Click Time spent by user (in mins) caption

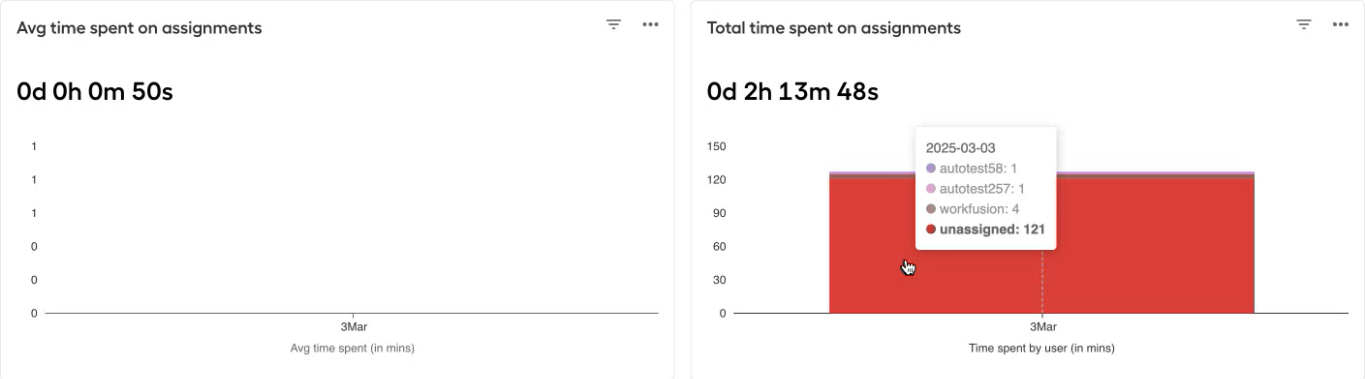click(x=1042, y=348)
